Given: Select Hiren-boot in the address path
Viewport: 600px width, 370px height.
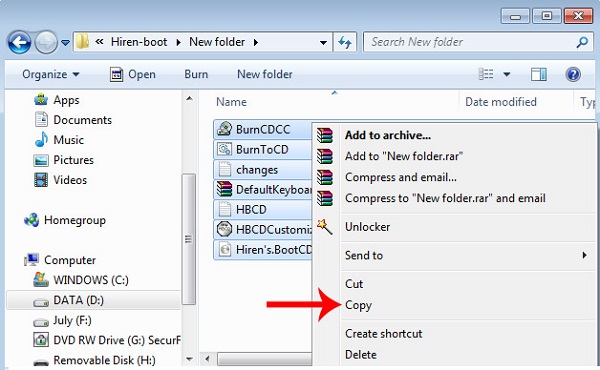Looking at the screenshot, I should click(x=139, y=42).
